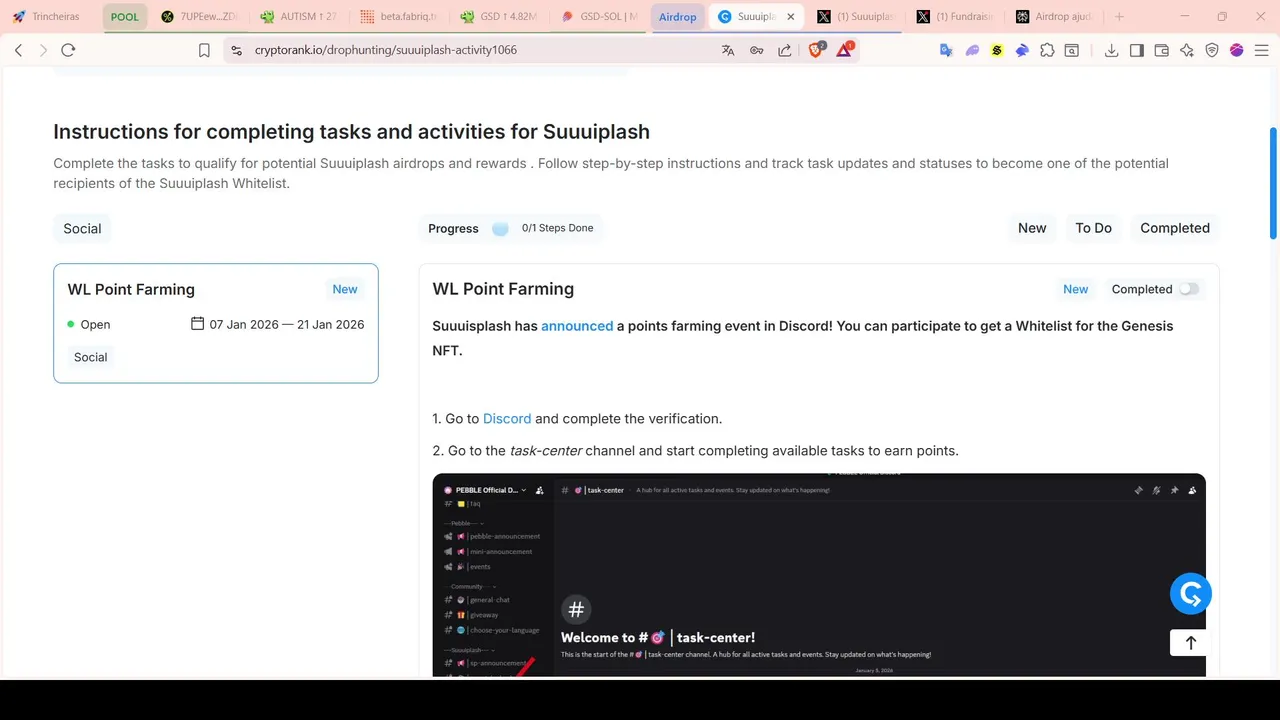The image size is (1280, 720).
Task: Switch to the GSD 4.82M tab
Action: 499,17
